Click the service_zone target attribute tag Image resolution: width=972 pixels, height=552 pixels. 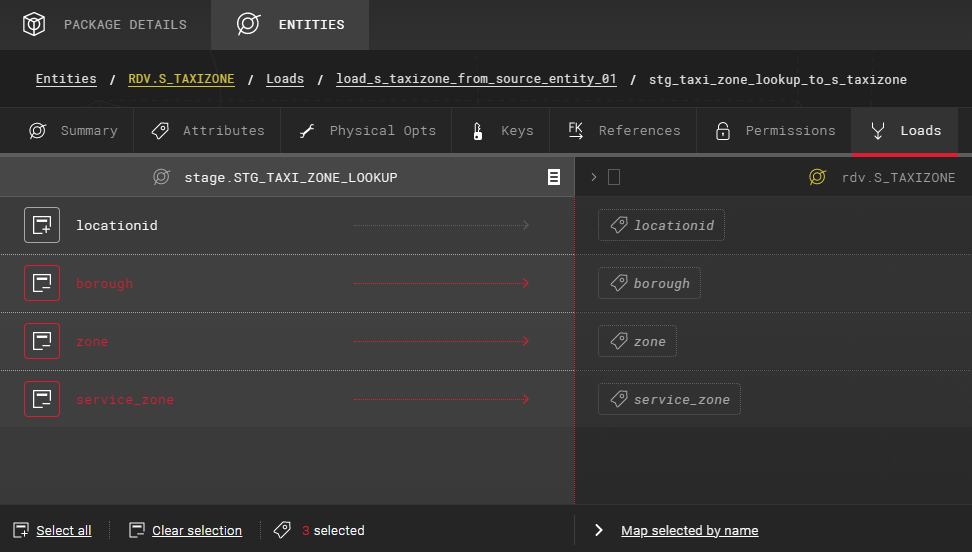(669, 399)
